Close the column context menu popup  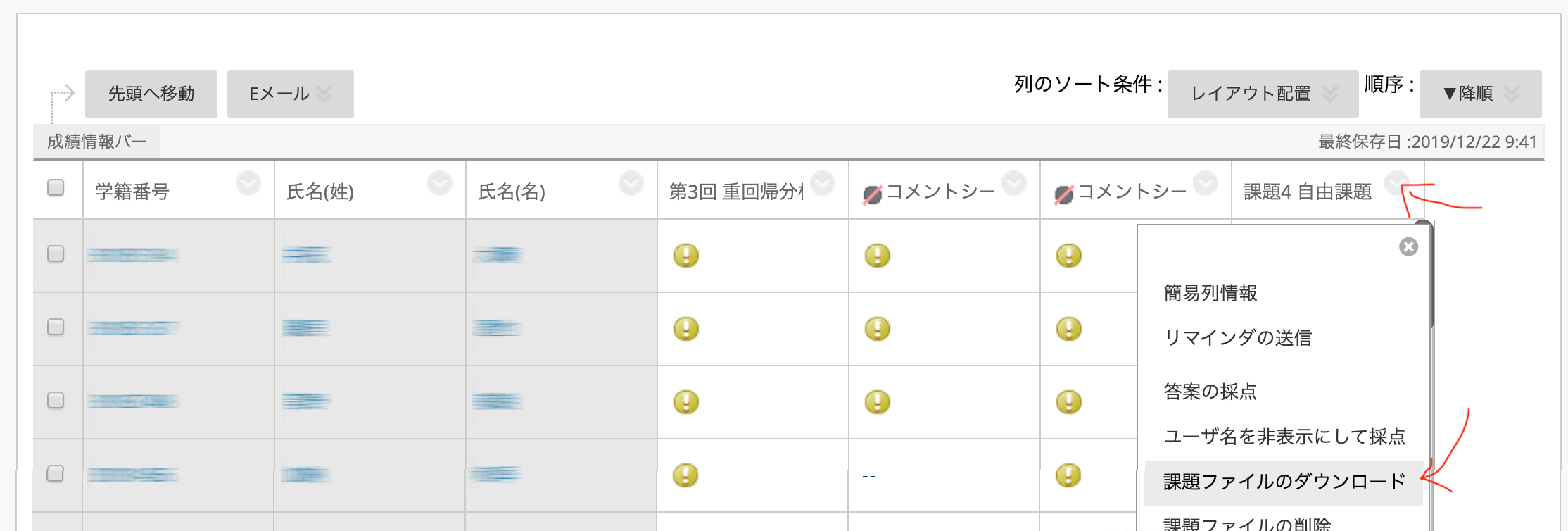[1408, 246]
